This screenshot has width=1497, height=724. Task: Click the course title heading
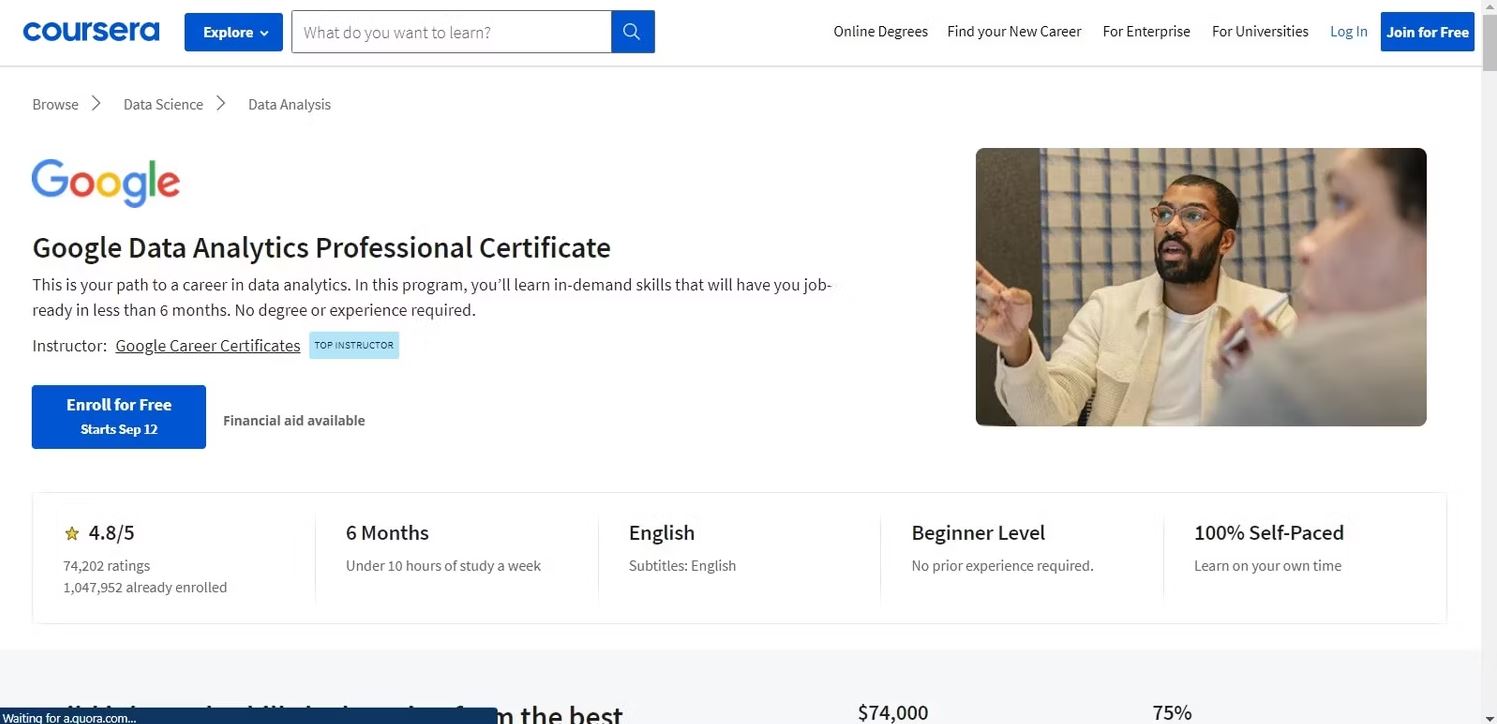(321, 247)
